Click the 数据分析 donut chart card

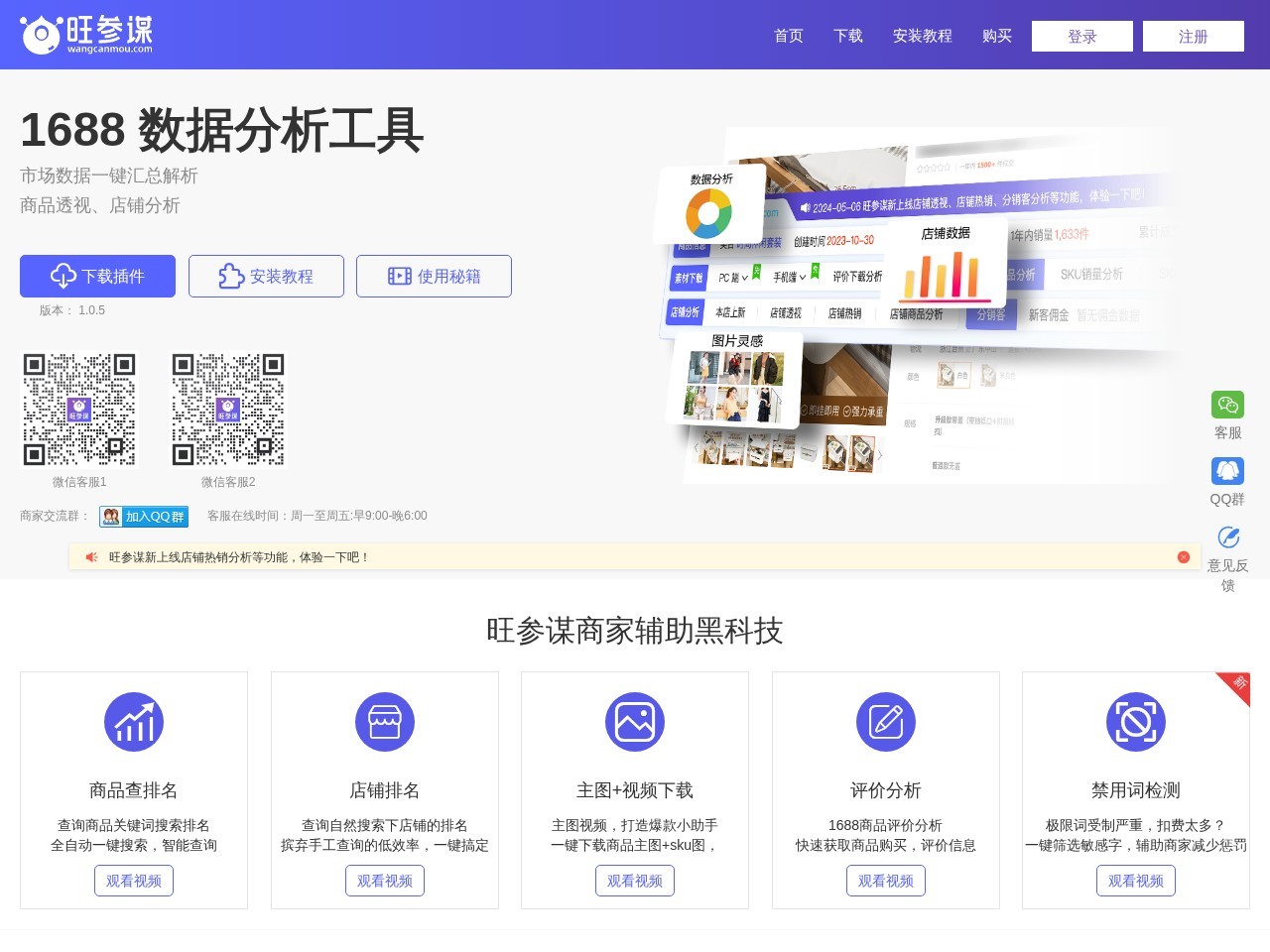[x=709, y=205]
